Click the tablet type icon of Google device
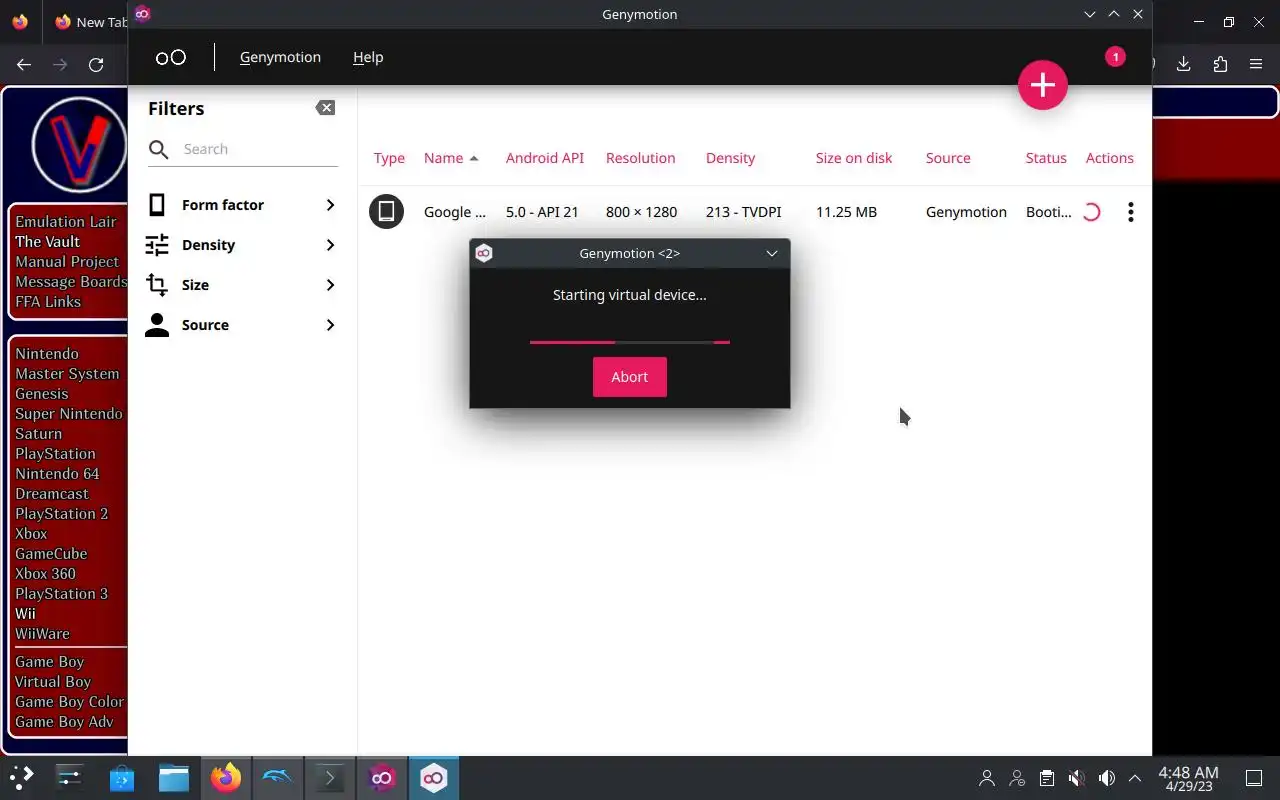This screenshot has height=800, width=1280. pos(387,211)
